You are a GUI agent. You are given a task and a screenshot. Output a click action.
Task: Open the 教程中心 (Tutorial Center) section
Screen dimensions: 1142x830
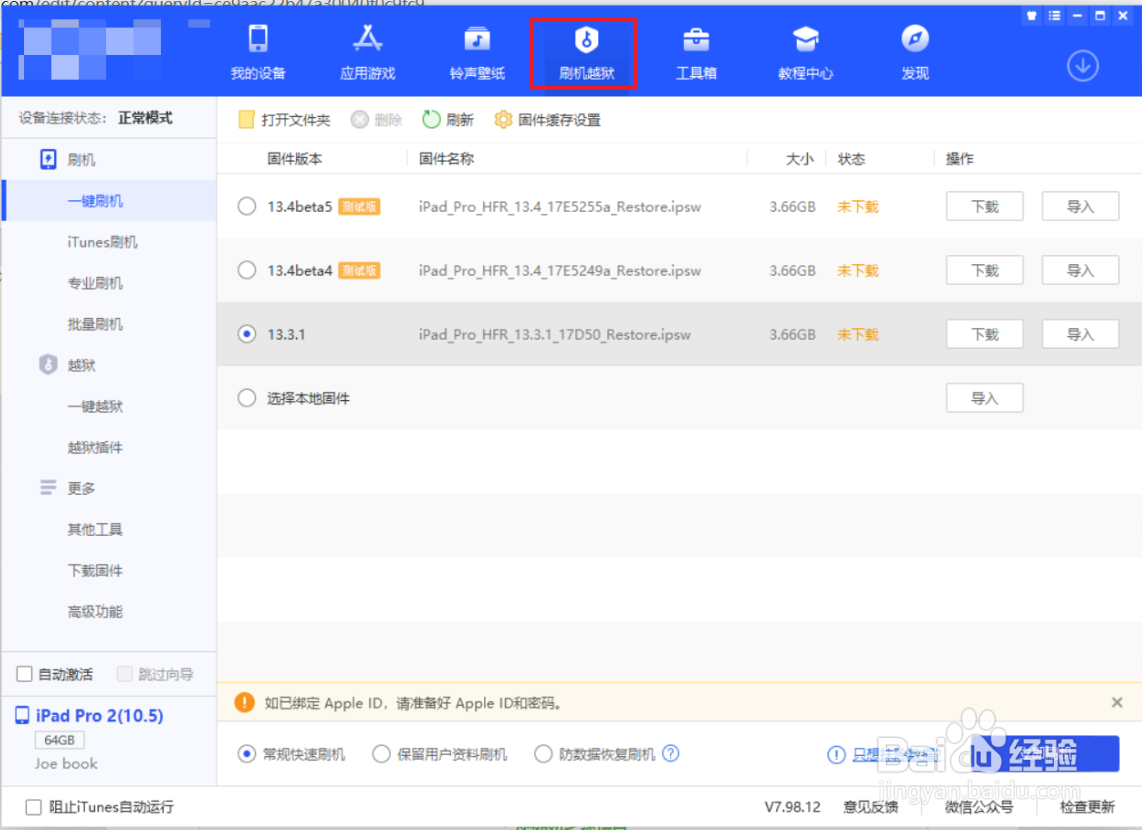click(x=805, y=52)
